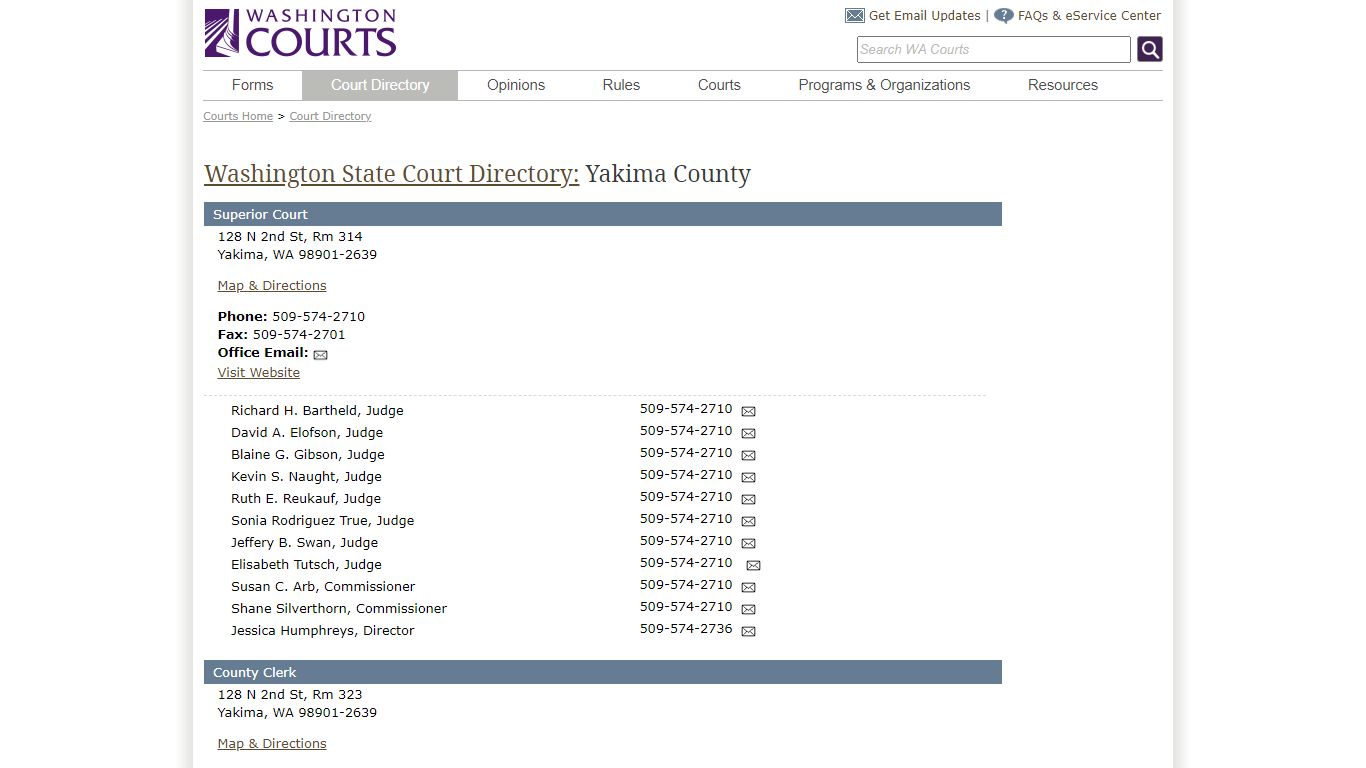Open County Clerk Map & Directions link
The width and height of the screenshot is (1366, 768).
[272, 744]
